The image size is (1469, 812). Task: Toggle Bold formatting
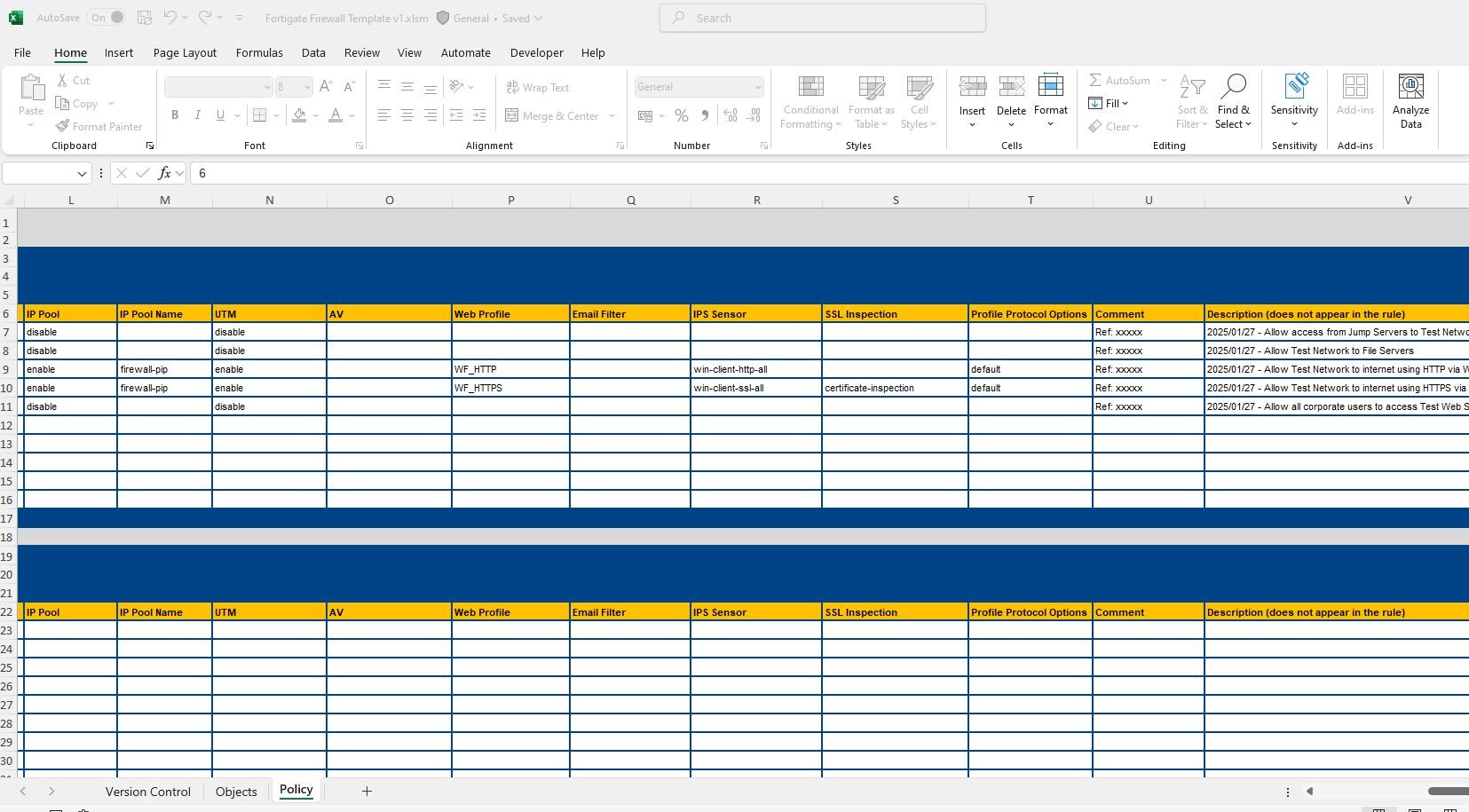(175, 114)
